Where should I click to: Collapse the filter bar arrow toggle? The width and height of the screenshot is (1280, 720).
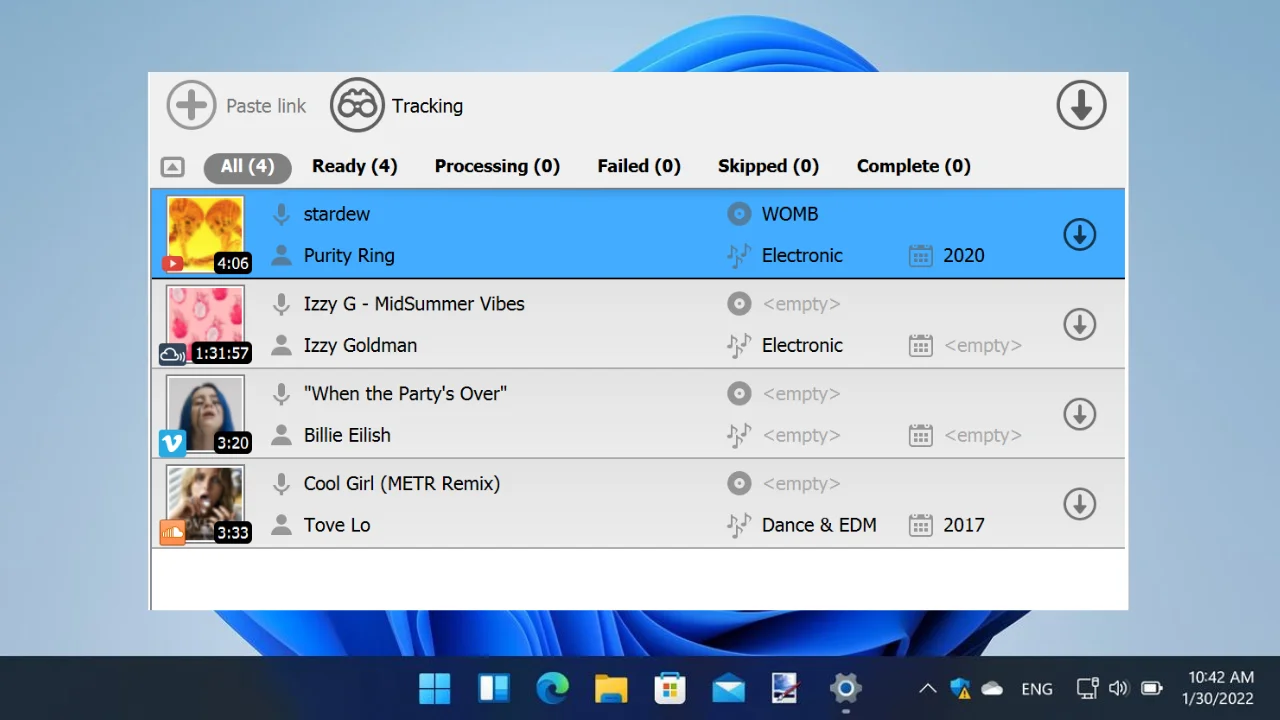[172, 167]
